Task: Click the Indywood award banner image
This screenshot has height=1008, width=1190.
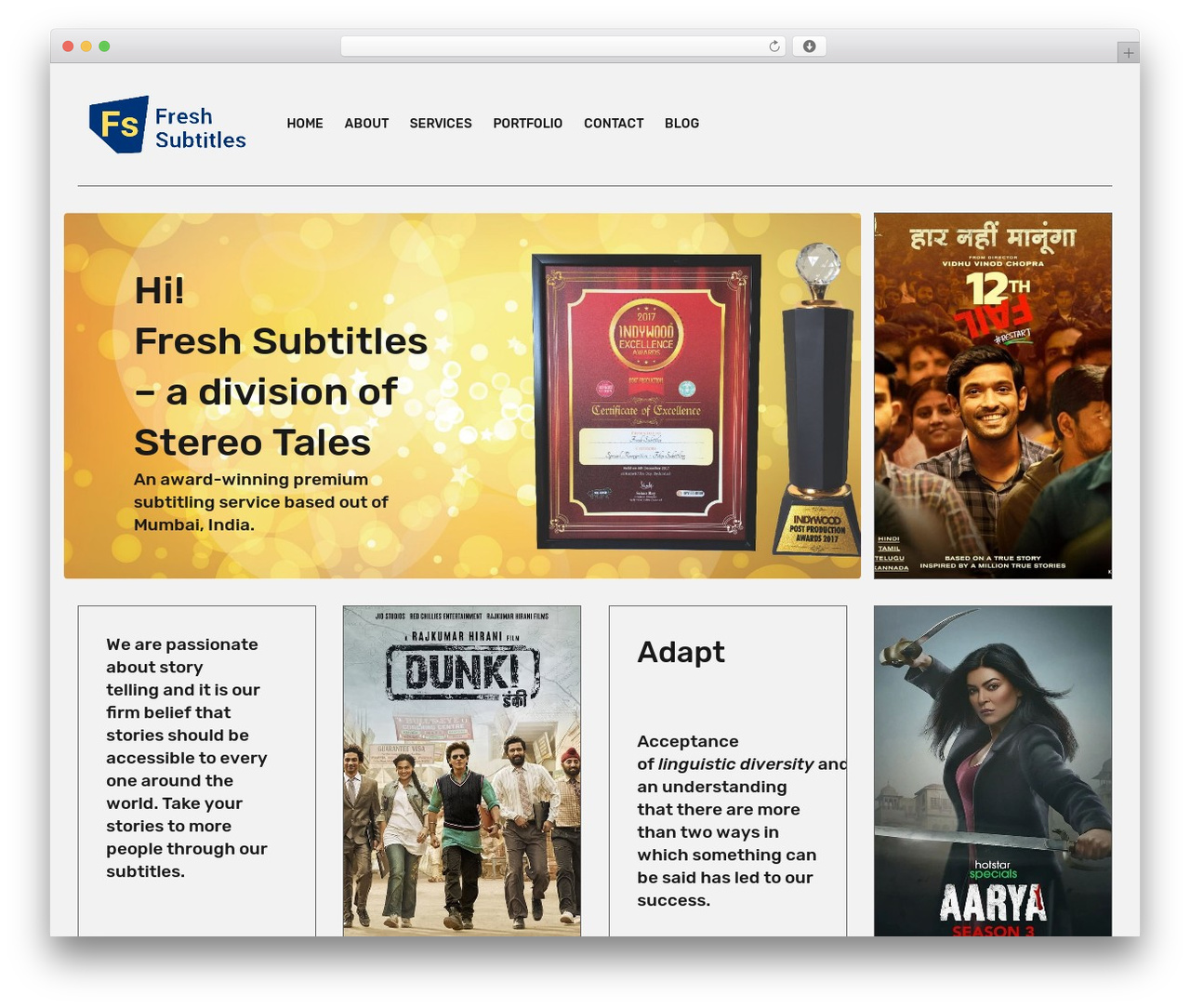Action: coord(462,395)
